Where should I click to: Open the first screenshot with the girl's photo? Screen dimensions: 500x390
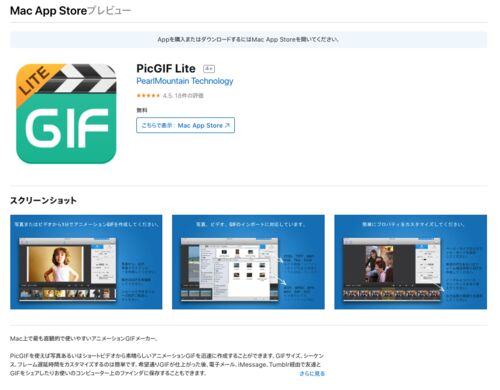(x=86, y=262)
